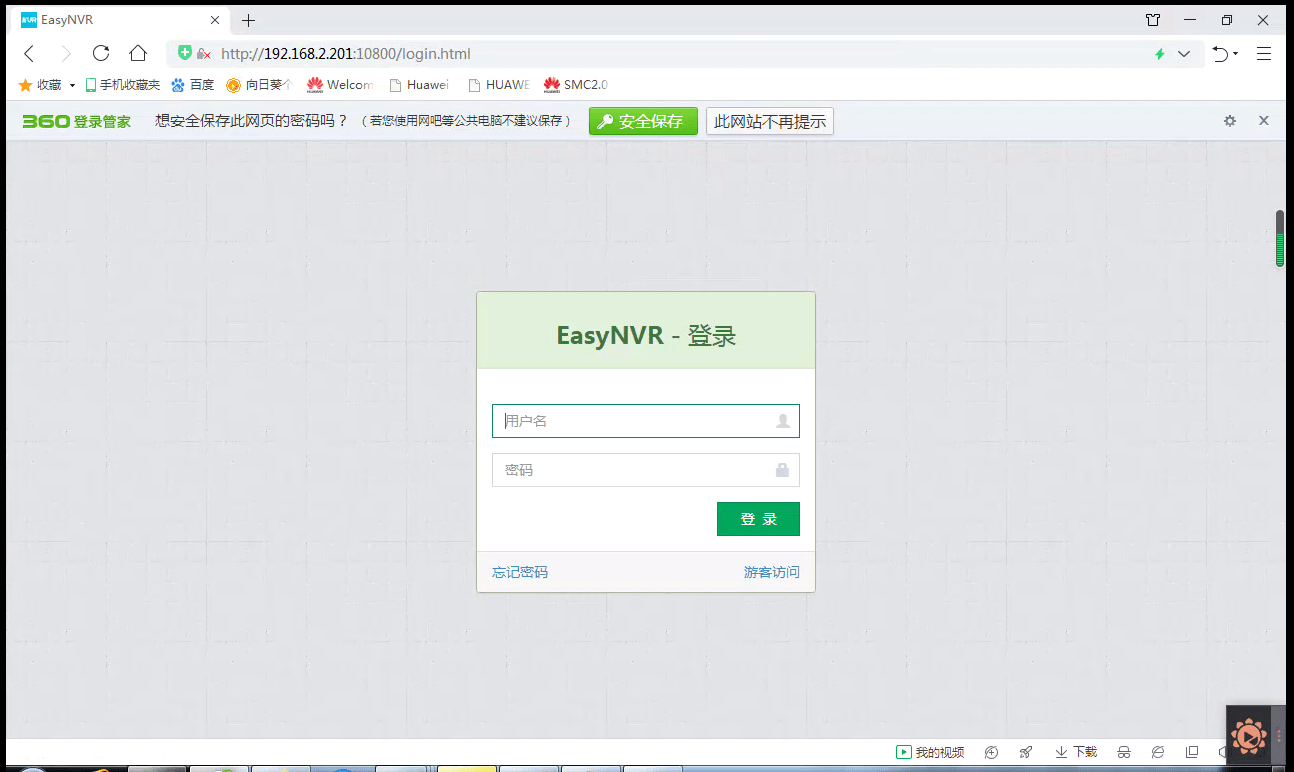Open the SMC2.0 bookmark
This screenshot has width=1294, height=772.
(x=576, y=85)
